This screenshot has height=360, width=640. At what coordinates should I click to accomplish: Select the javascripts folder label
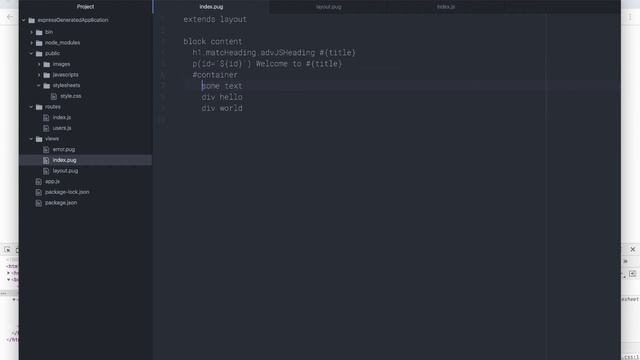[x=65, y=75]
